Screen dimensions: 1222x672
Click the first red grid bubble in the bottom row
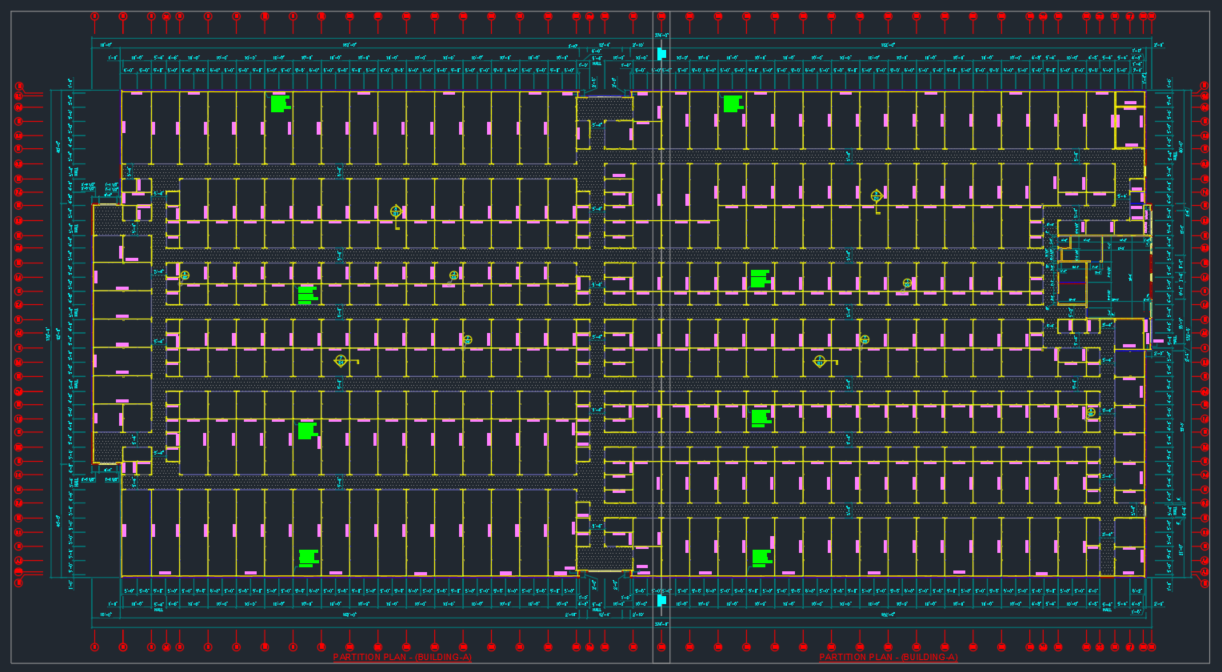tap(95, 647)
